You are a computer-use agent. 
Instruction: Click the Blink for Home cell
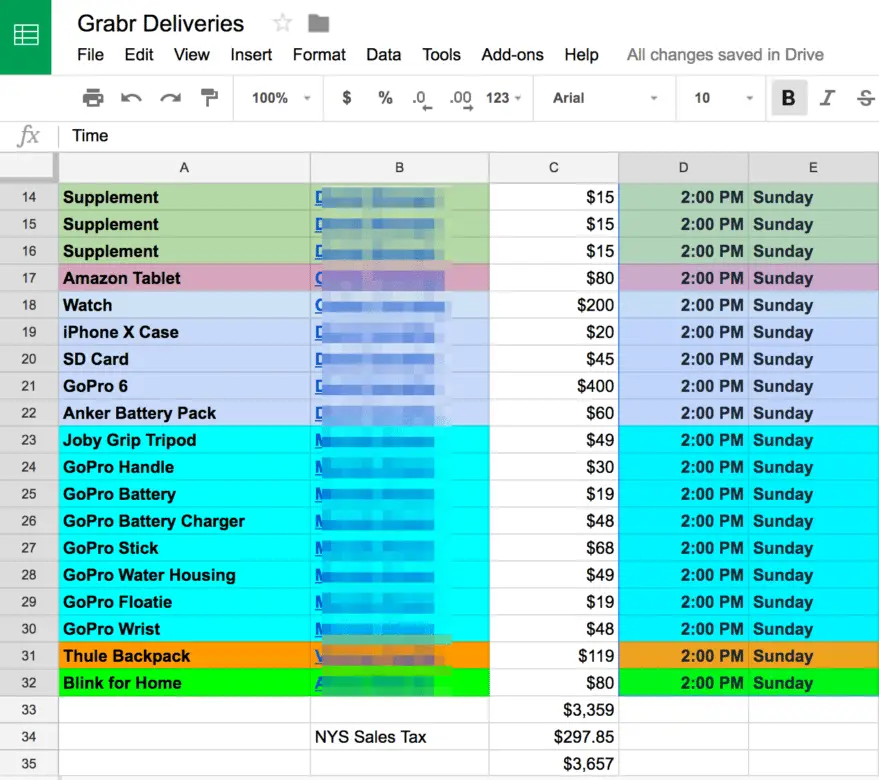[x=184, y=683]
